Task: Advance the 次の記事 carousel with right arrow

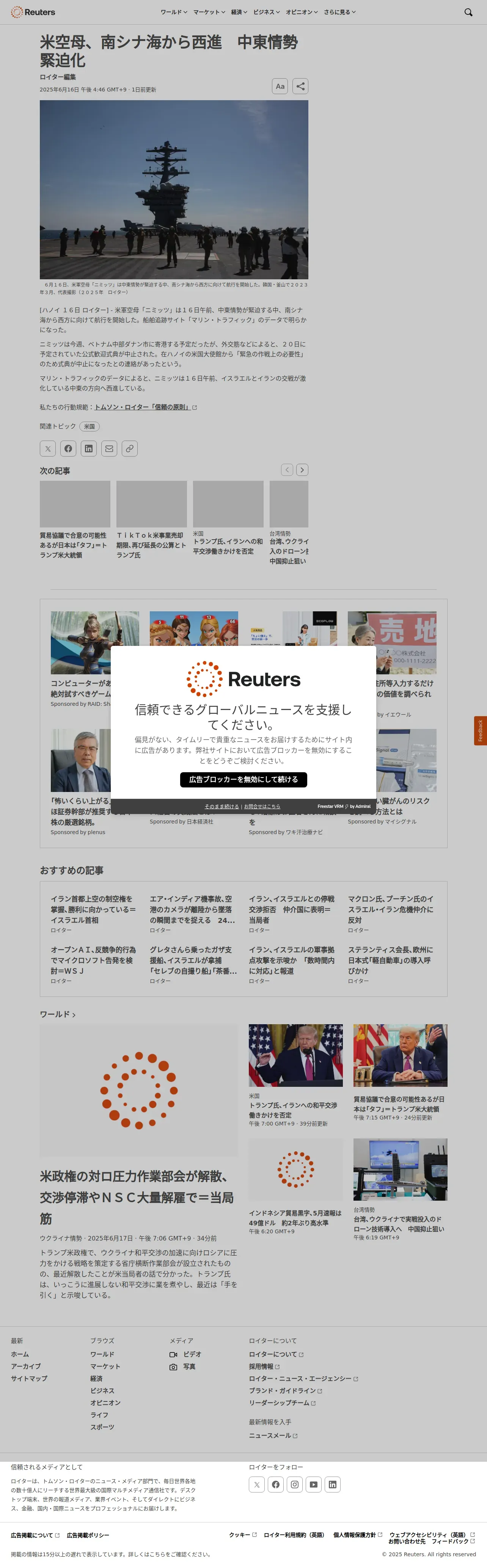Action: tap(302, 470)
